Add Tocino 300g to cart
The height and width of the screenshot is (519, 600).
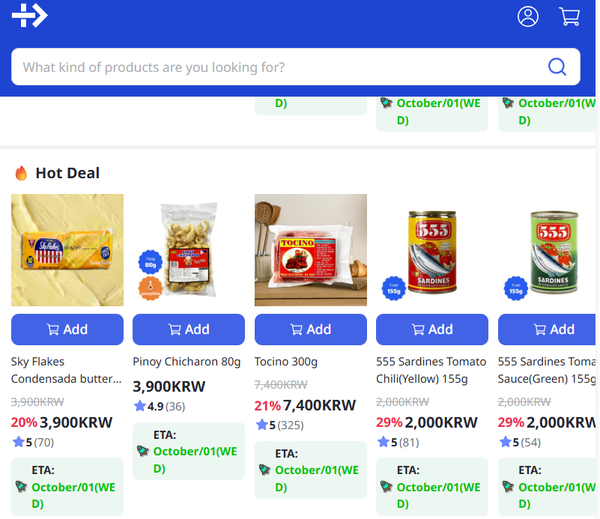tap(311, 329)
